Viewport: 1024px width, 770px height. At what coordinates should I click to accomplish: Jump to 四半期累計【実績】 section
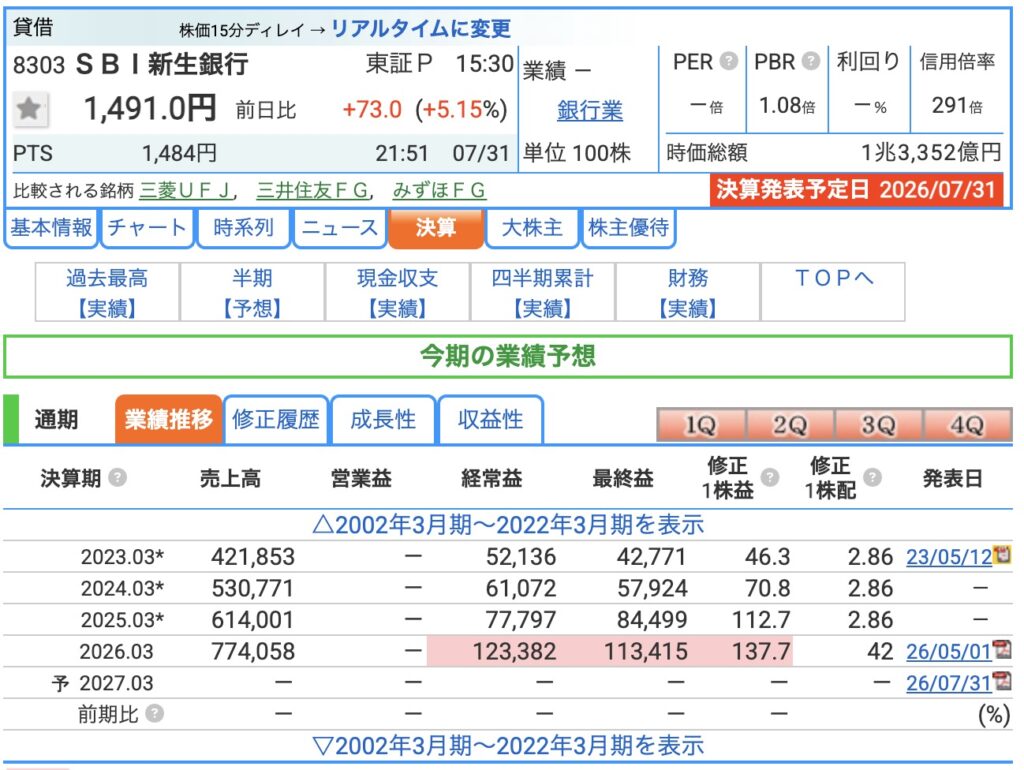tap(542, 292)
